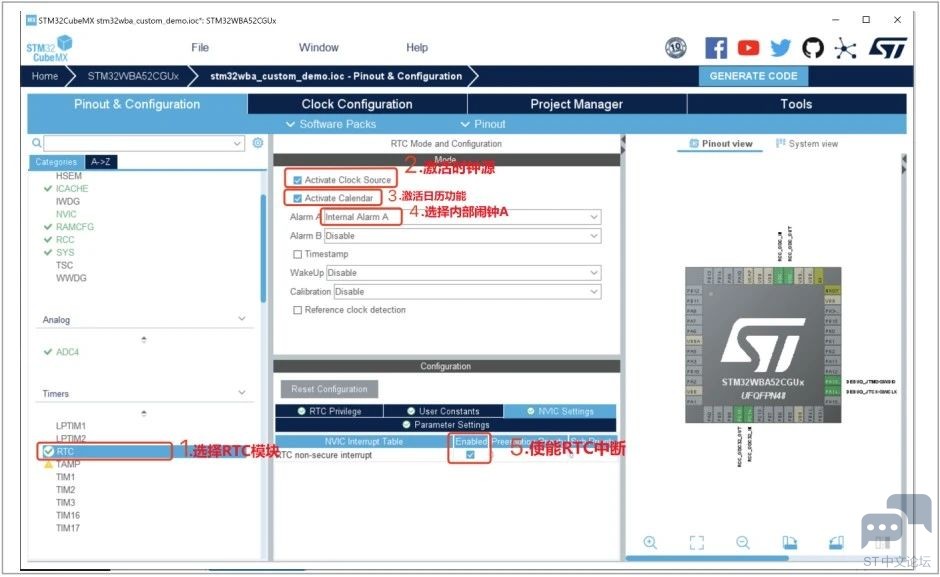940x577 pixels.
Task: Enable the Timestamp checkbox
Action: coord(297,254)
